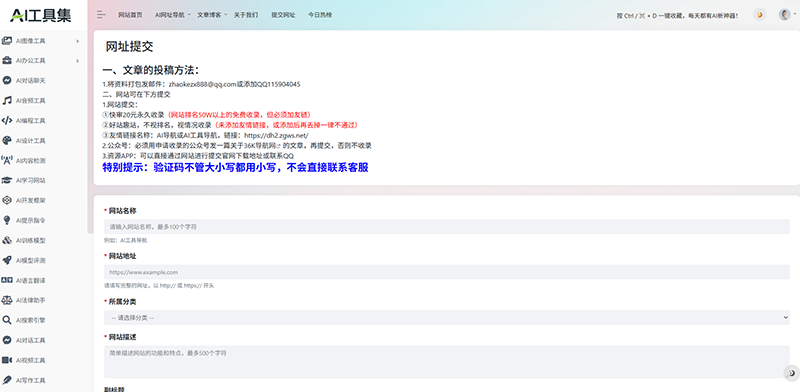
Task: Open AI写作工具 sidebar label
Action: pyautogui.click(x=31, y=380)
